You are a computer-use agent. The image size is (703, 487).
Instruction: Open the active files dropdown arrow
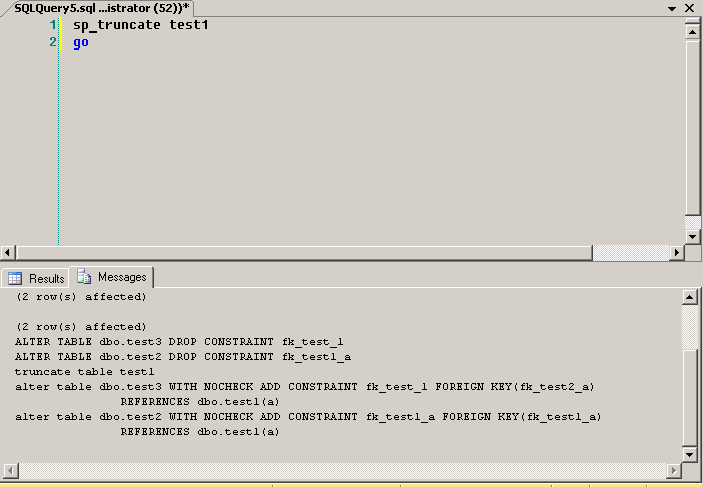point(672,8)
